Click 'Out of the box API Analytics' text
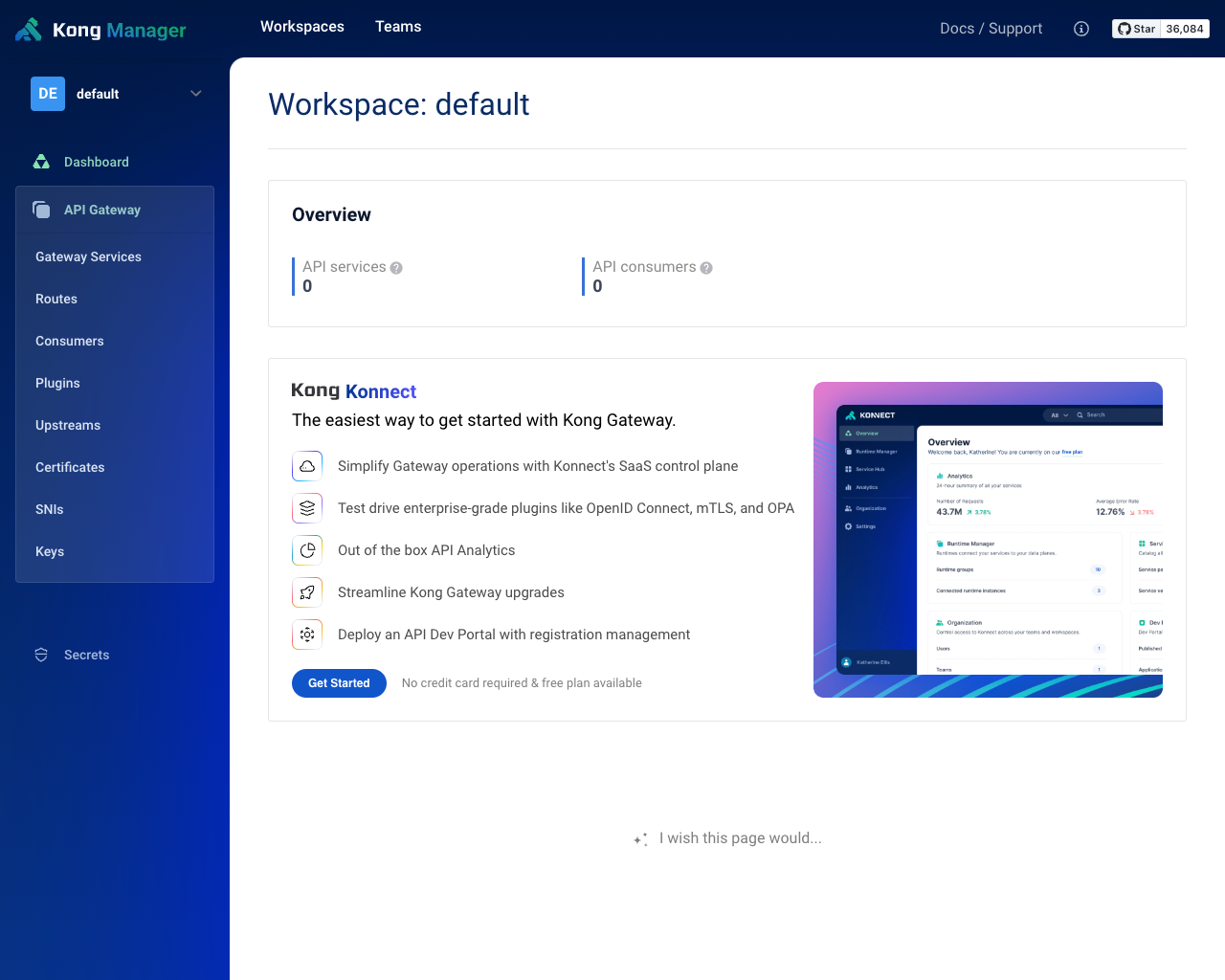Image resolution: width=1225 pixels, height=980 pixels. click(x=426, y=550)
